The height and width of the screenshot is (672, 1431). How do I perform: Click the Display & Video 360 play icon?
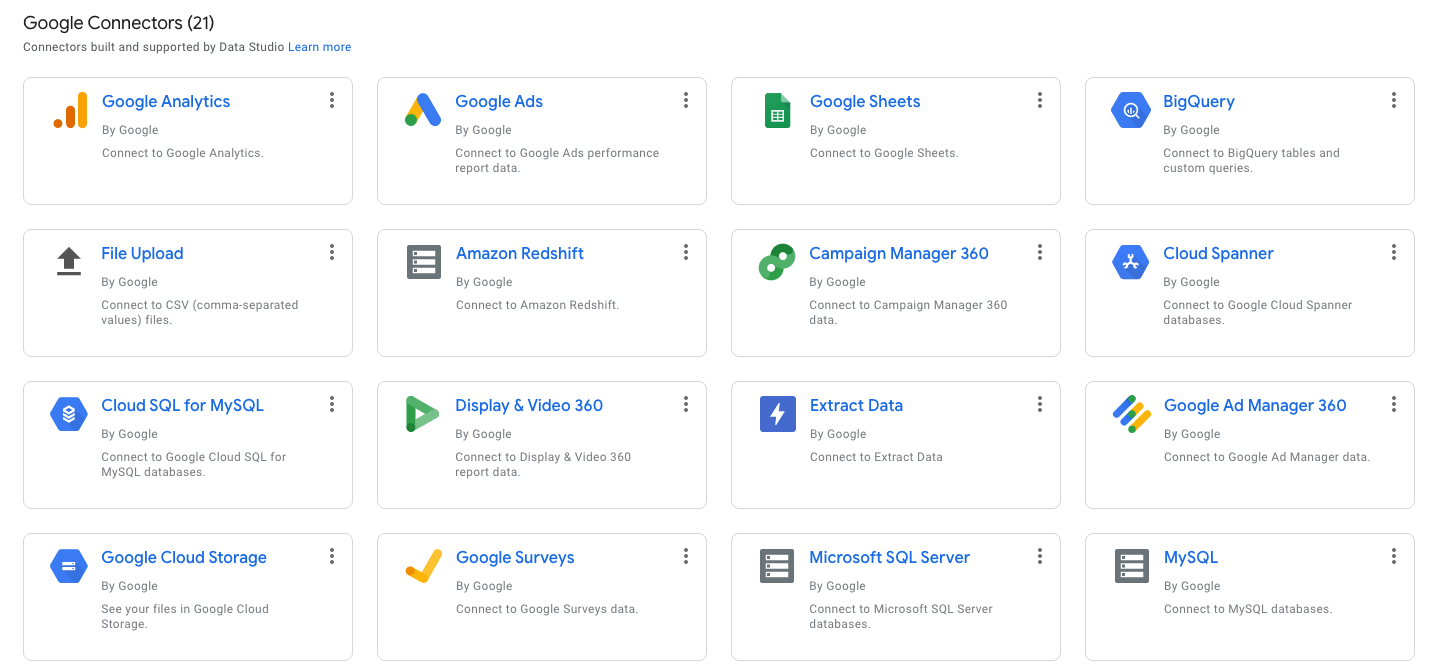423,414
